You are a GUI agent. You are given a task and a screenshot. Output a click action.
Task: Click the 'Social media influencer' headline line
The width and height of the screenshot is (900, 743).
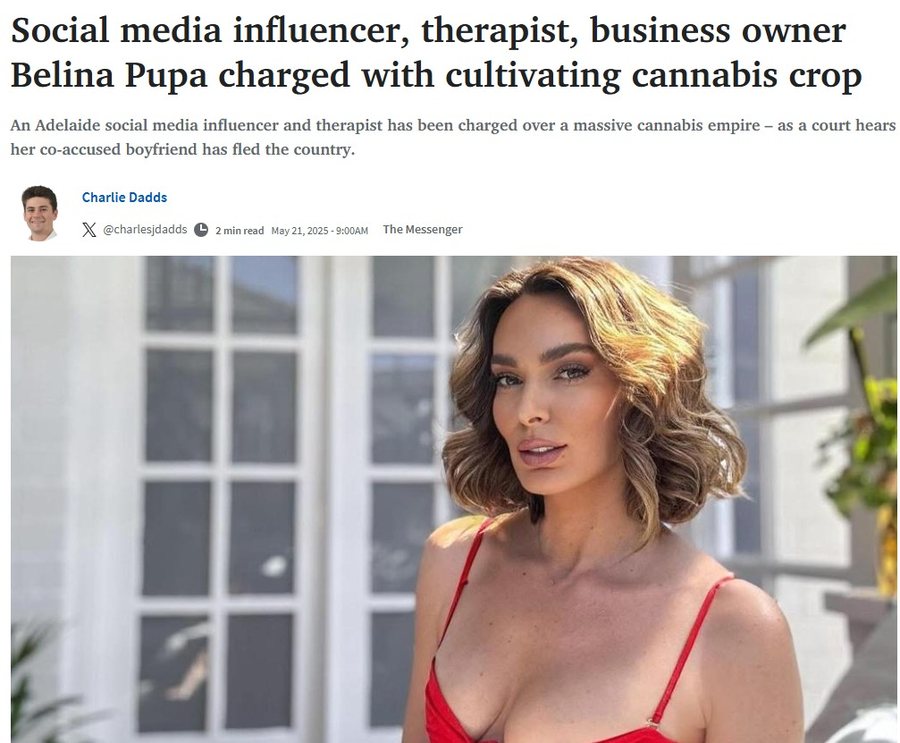click(x=428, y=30)
